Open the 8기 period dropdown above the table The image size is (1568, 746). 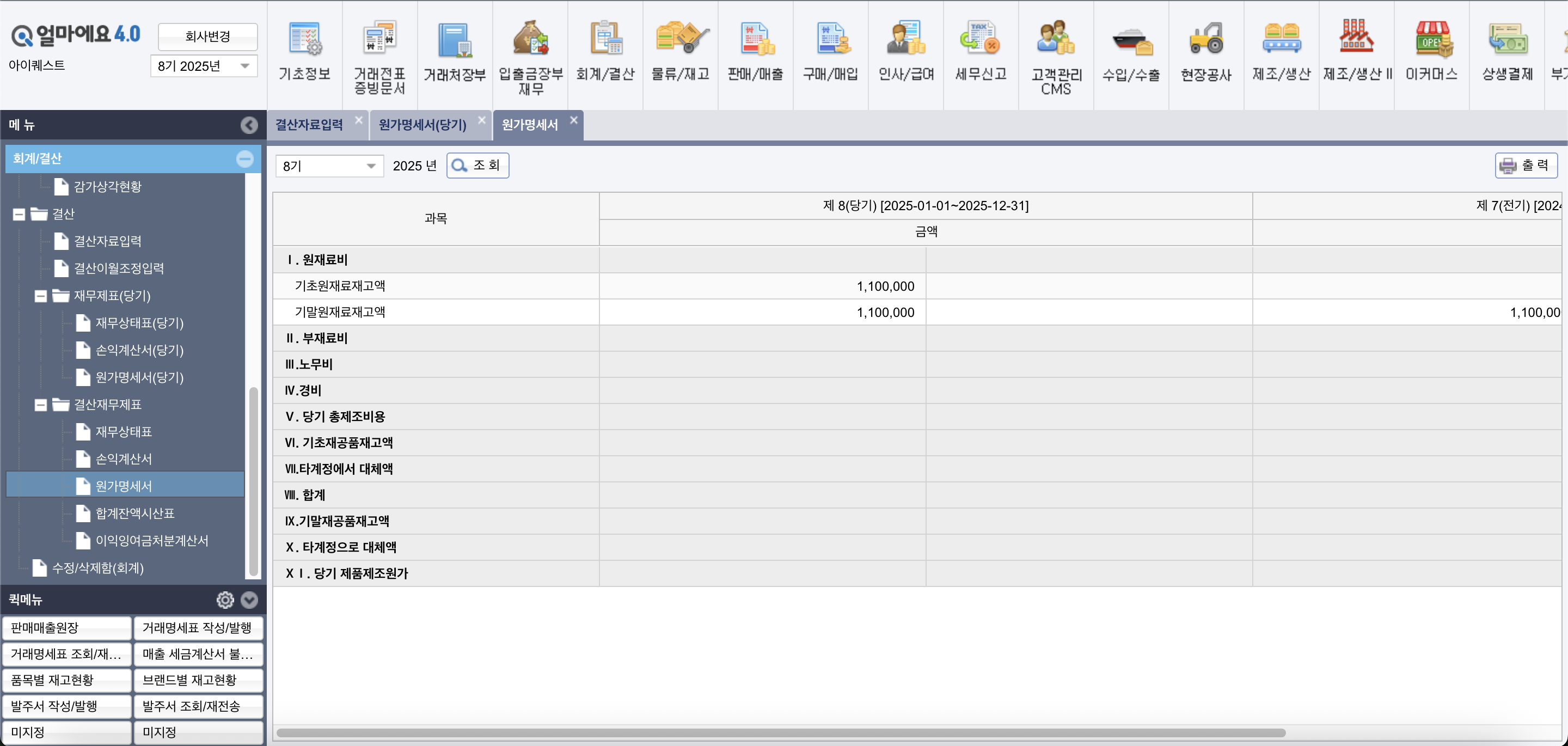[329, 166]
